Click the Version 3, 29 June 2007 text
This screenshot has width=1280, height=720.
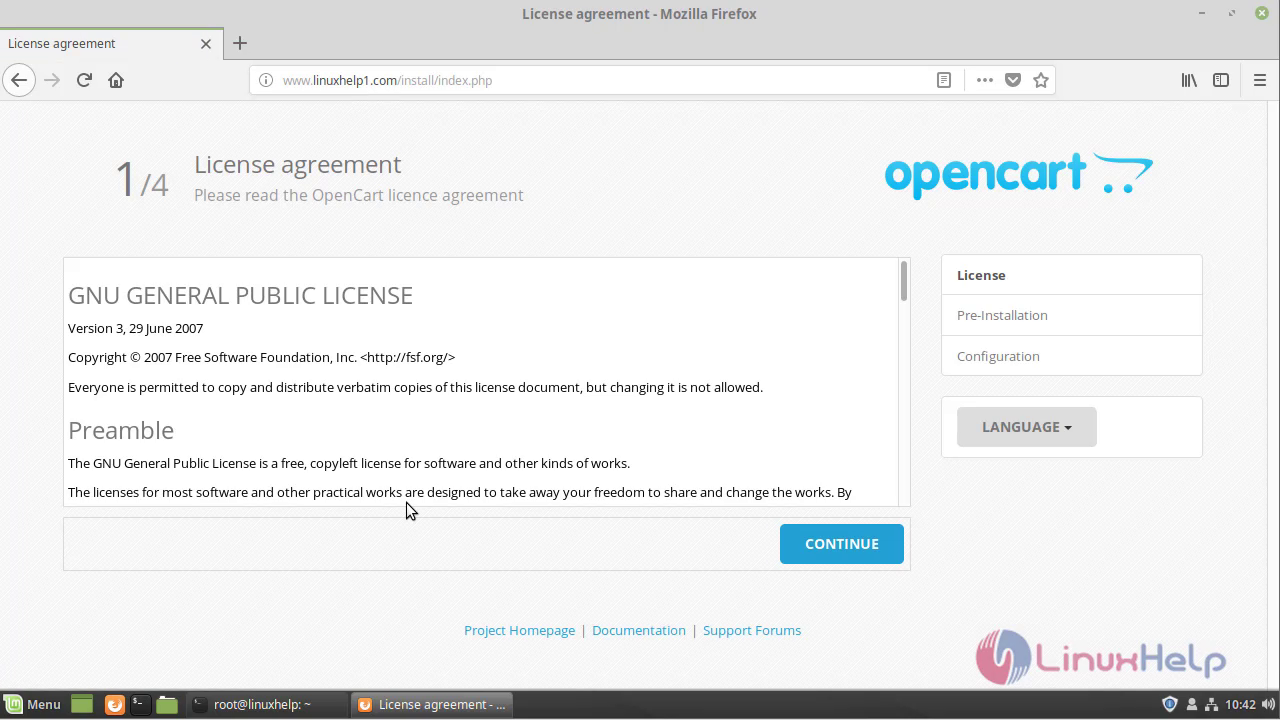click(135, 328)
